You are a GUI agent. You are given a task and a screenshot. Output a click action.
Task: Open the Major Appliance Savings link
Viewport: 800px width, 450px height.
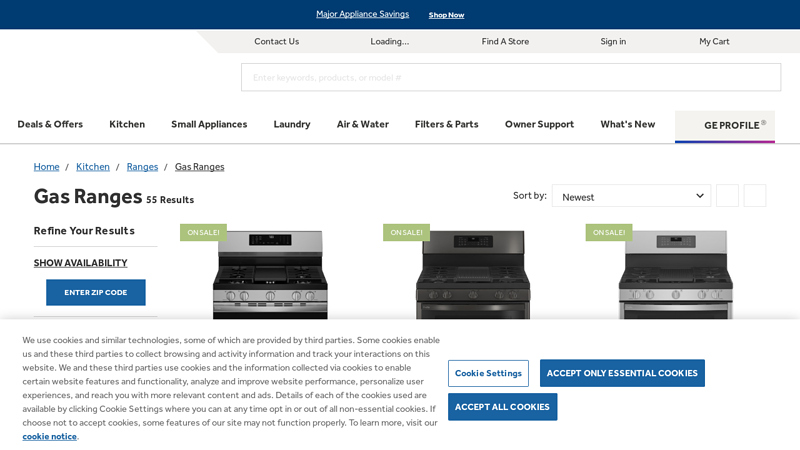[362, 14]
